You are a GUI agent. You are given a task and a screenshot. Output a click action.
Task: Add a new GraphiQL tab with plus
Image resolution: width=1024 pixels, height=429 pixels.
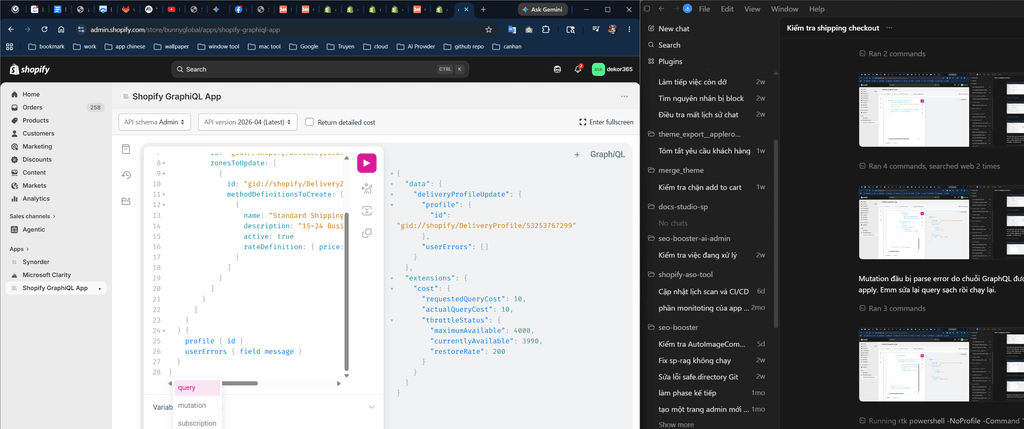point(577,155)
